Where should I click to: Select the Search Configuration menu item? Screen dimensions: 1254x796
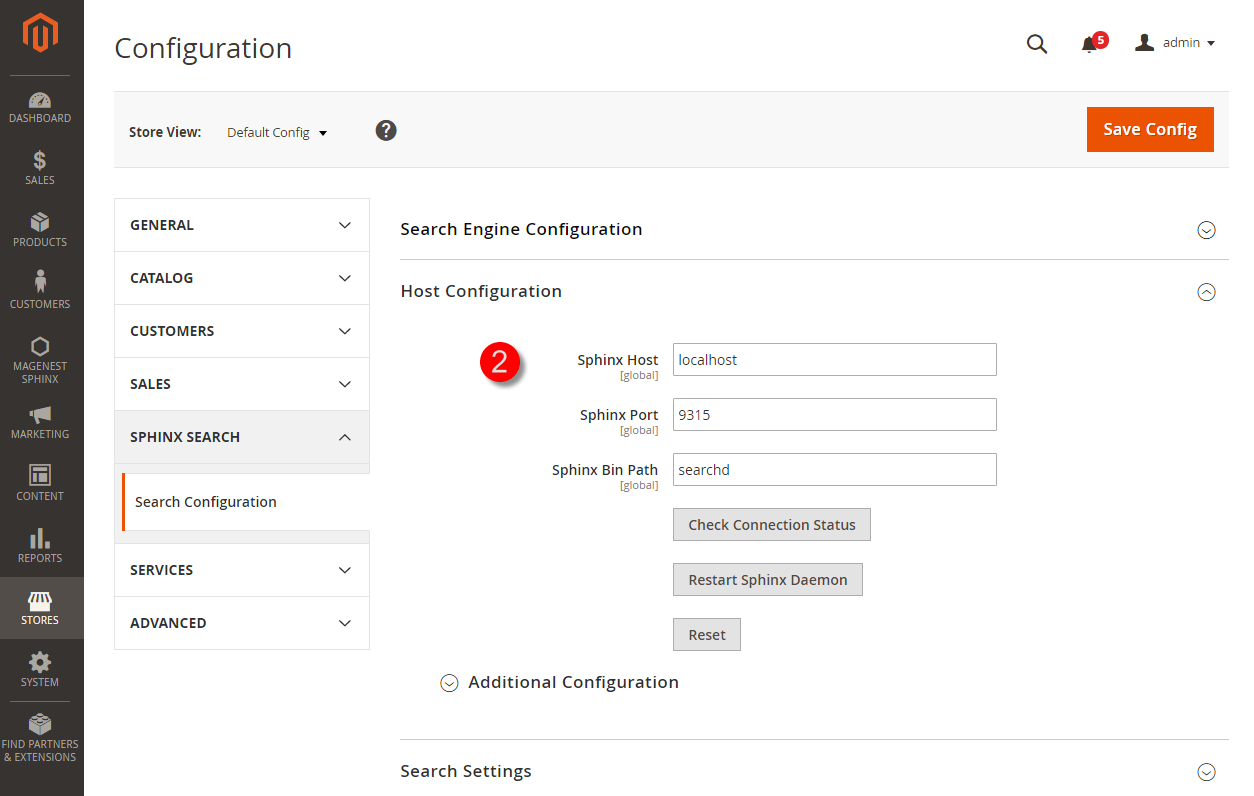205,501
